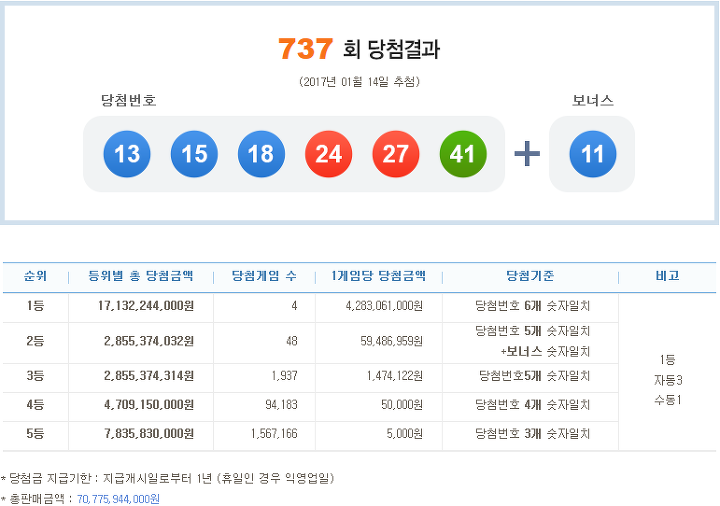Click the draw date text 2017년 01월 14일 추첨

359,82
